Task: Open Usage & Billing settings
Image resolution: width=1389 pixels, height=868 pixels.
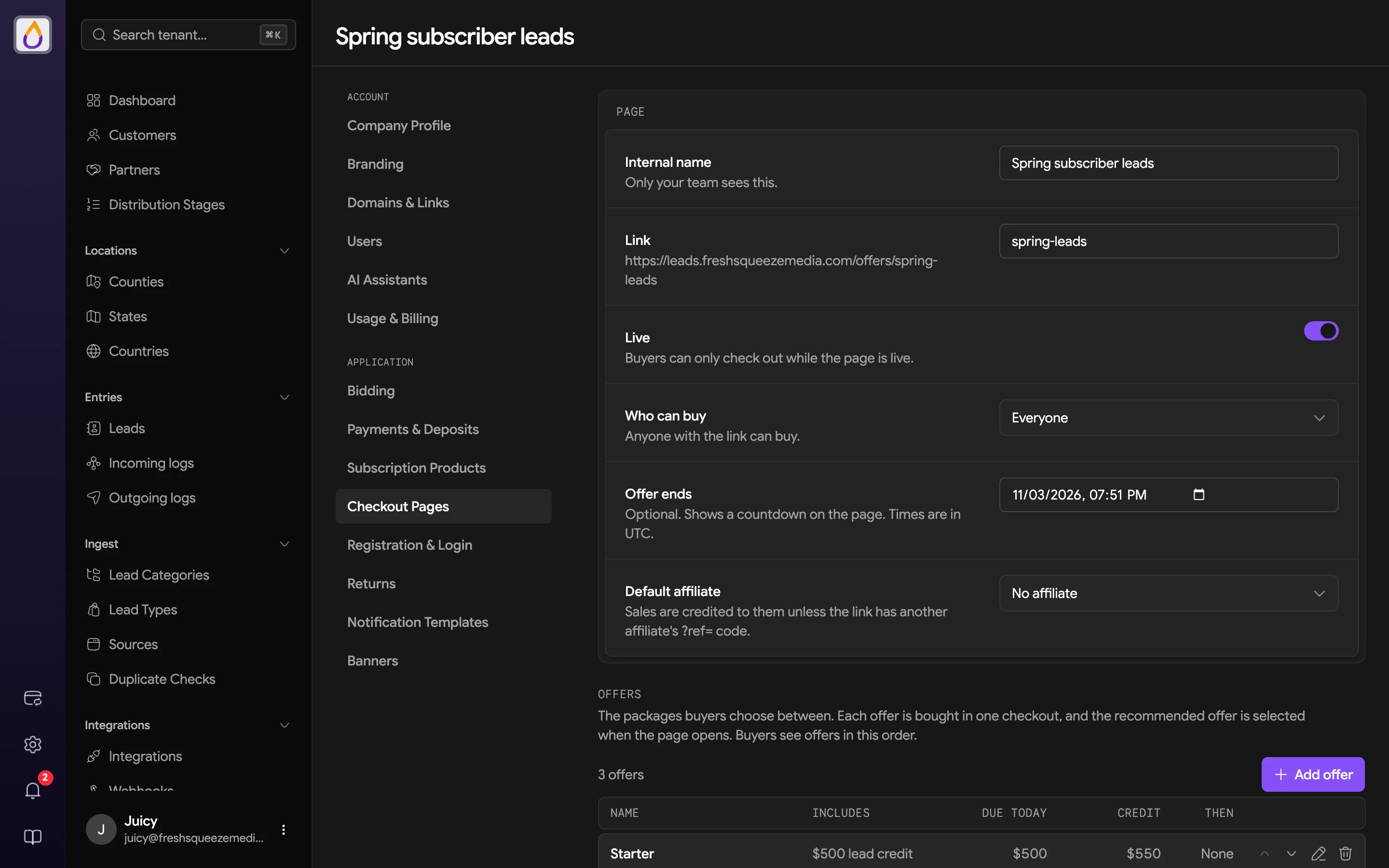Action: (443, 318)
